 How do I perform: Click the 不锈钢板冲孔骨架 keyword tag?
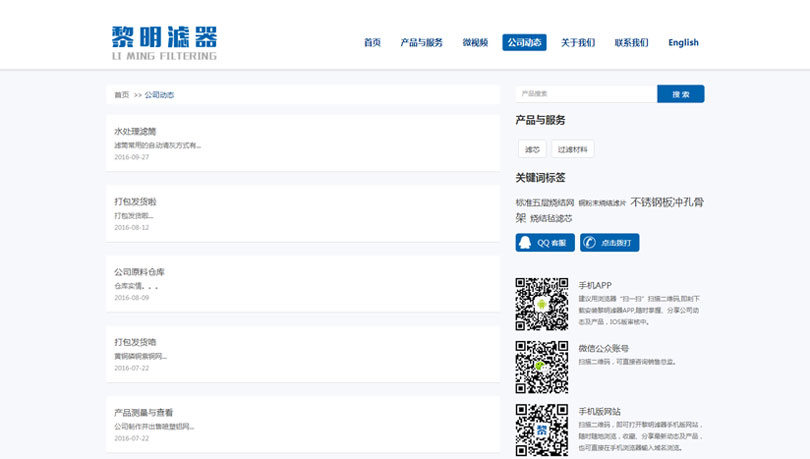pos(667,202)
